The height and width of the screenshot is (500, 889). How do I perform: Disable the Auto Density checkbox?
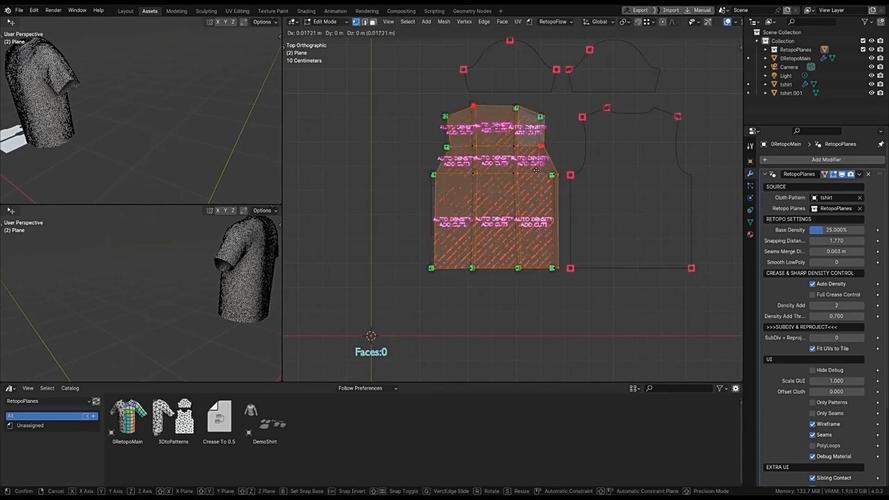pyautogui.click(x=812, y=284)
